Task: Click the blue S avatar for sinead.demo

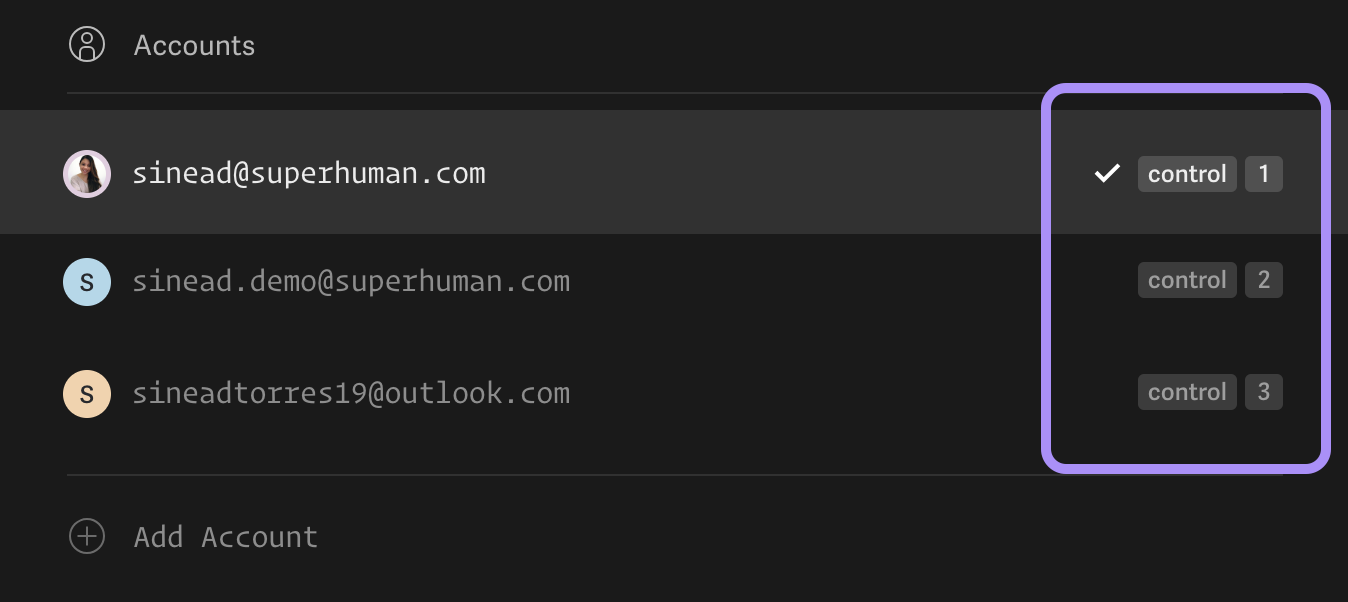Action: (87, 282)
